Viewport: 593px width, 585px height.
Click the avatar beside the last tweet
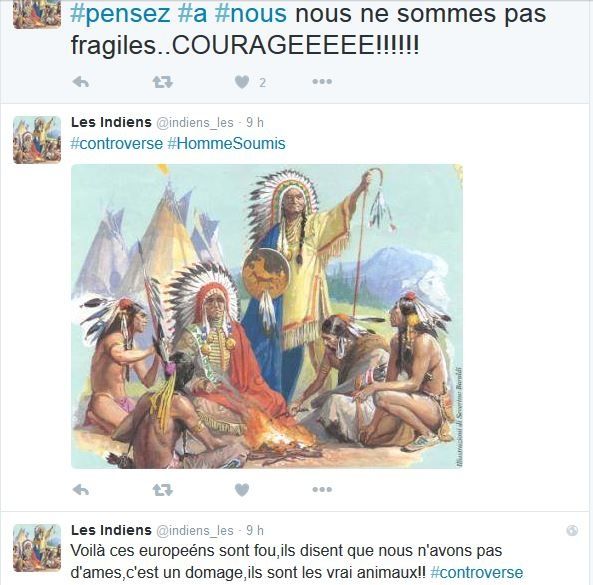pyautogui.click(x=37, y=548)
